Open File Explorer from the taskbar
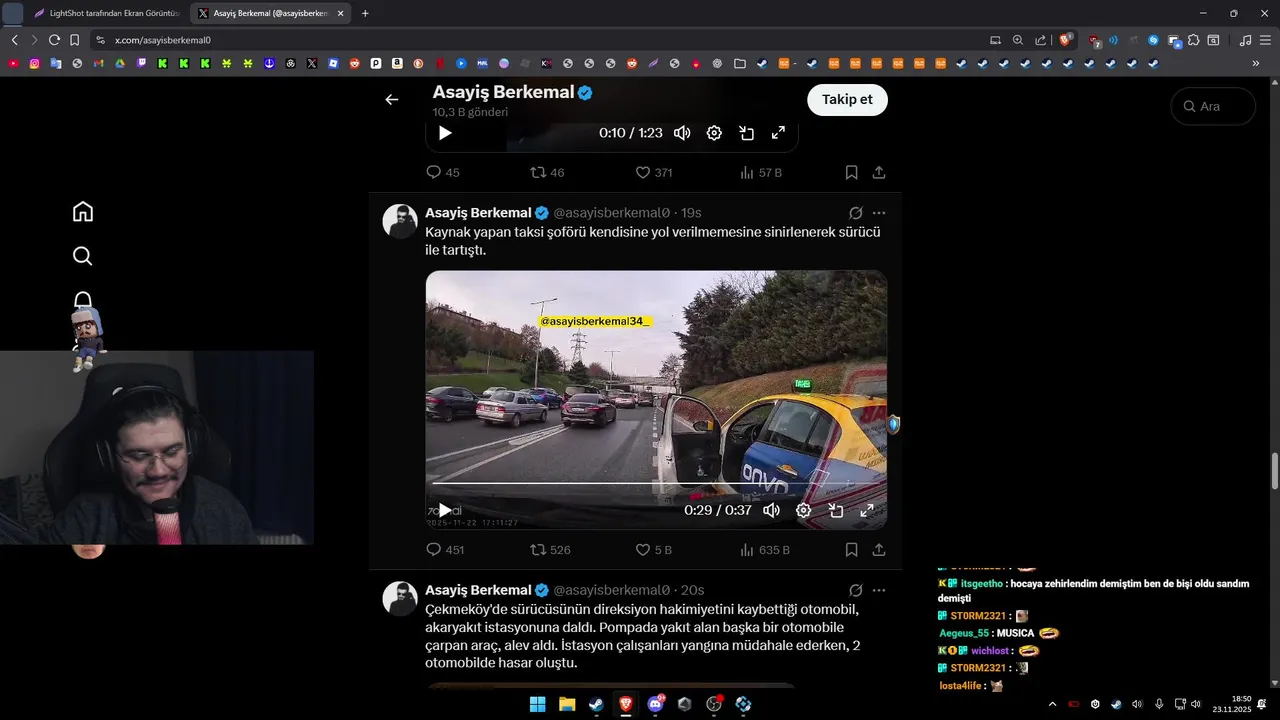The width and height of the screenshot is (1280, 720). 567,704
